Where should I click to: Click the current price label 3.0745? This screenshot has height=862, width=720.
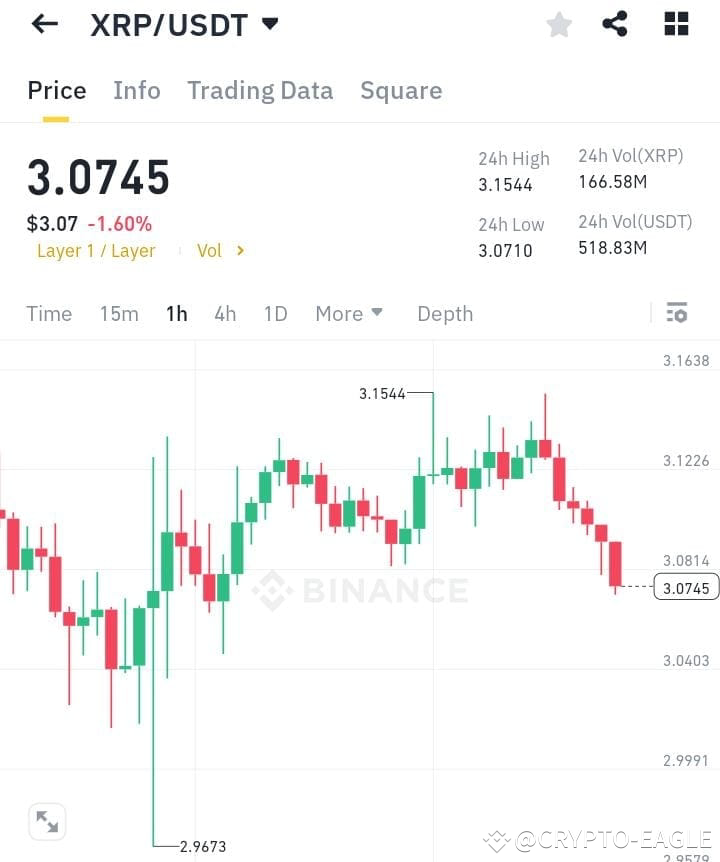click(x=686, y=588)
